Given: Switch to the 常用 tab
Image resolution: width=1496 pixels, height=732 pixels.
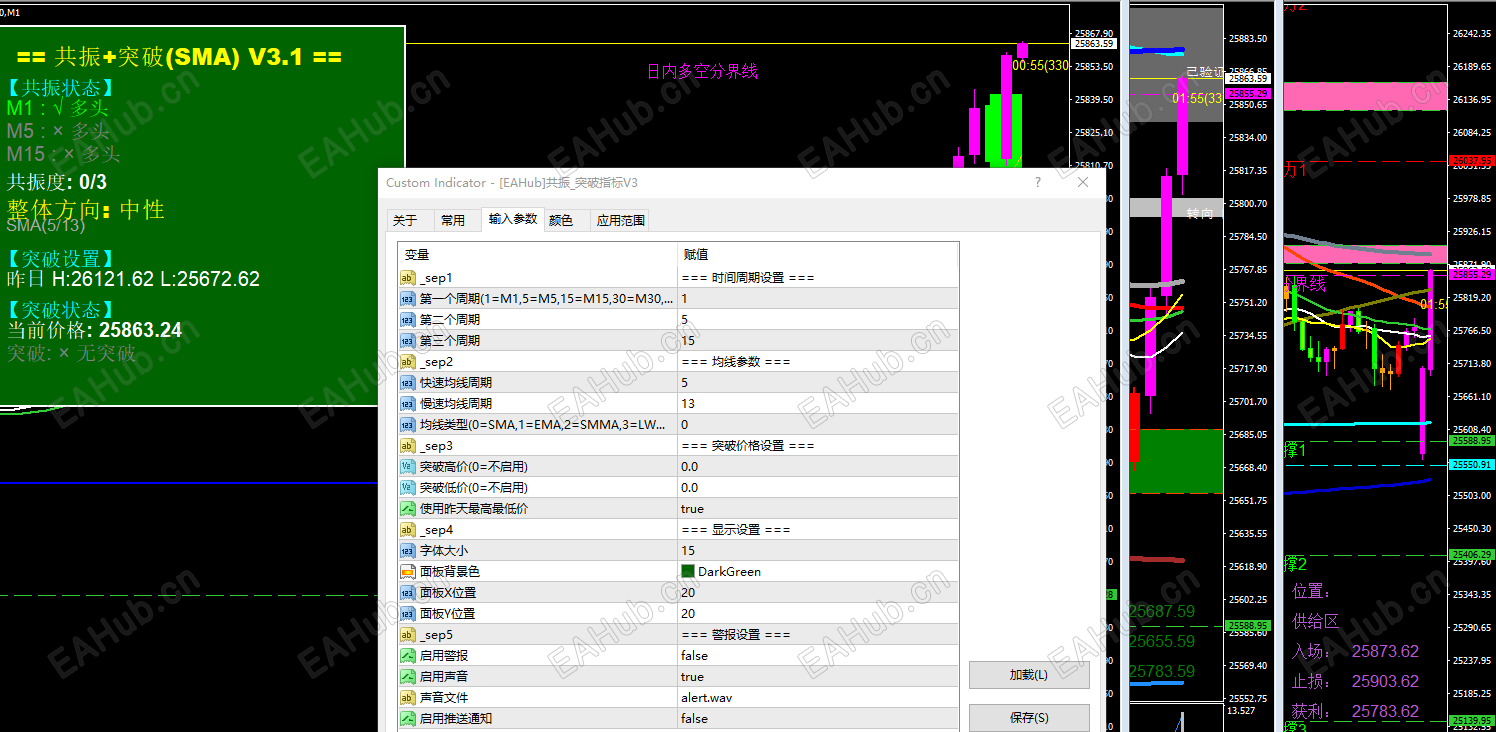Looking at the screenshot, I should (x=456, y=220).
